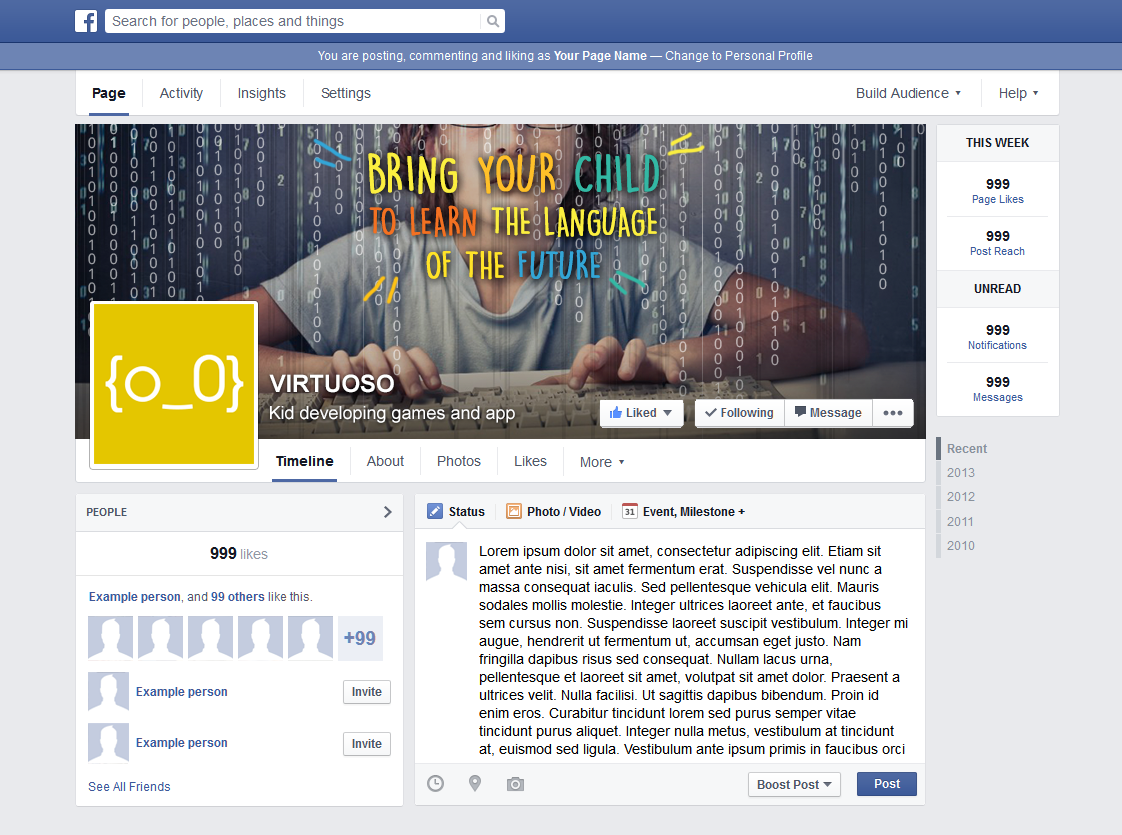The image size is (1122, 835).
Task: Switch to the Page tab
Action: click(109, 93)
